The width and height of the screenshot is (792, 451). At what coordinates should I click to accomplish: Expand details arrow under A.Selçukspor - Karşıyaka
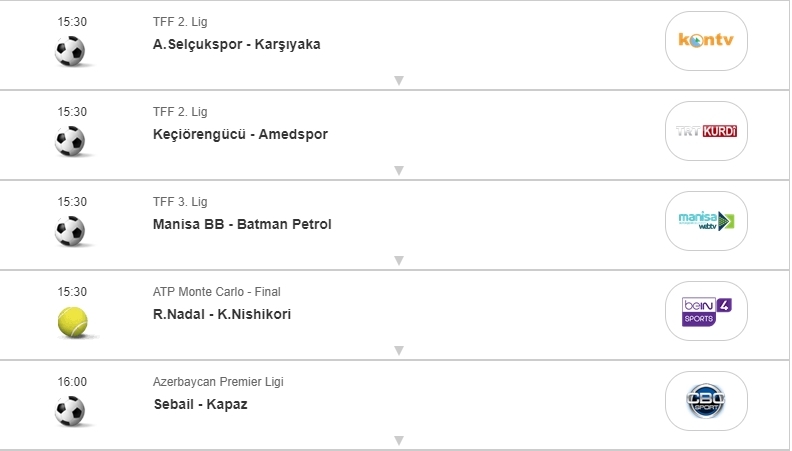click(x=398, y=81)
